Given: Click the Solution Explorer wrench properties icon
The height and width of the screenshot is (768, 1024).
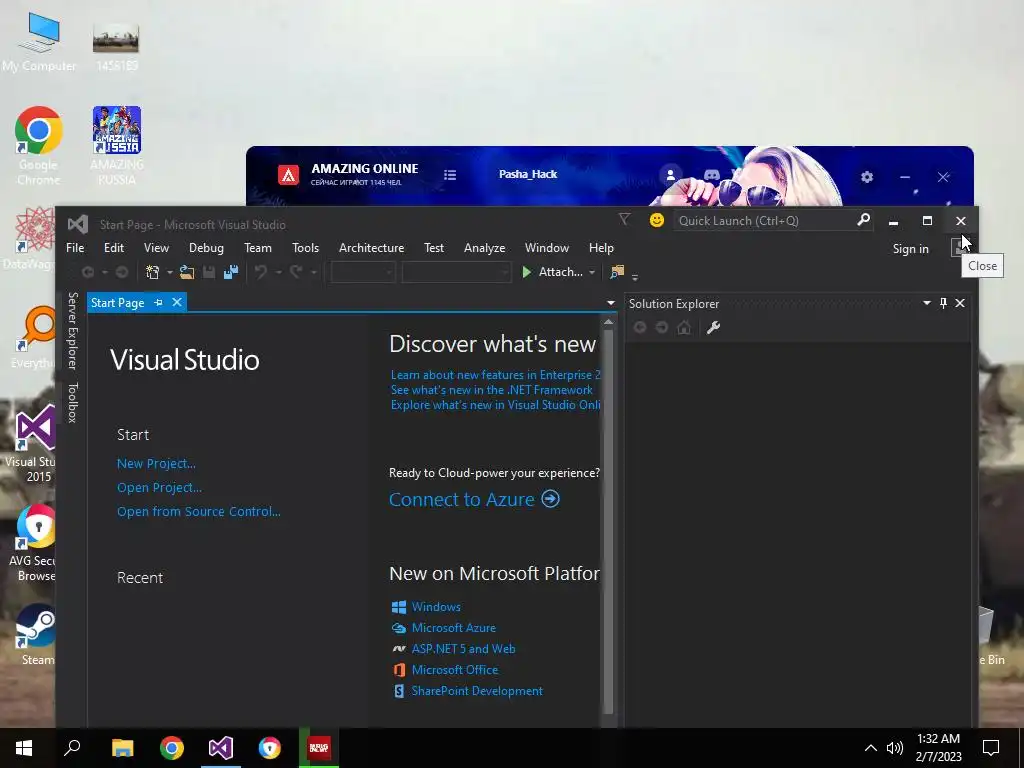Looking at the screenshot, I should 713,327.
